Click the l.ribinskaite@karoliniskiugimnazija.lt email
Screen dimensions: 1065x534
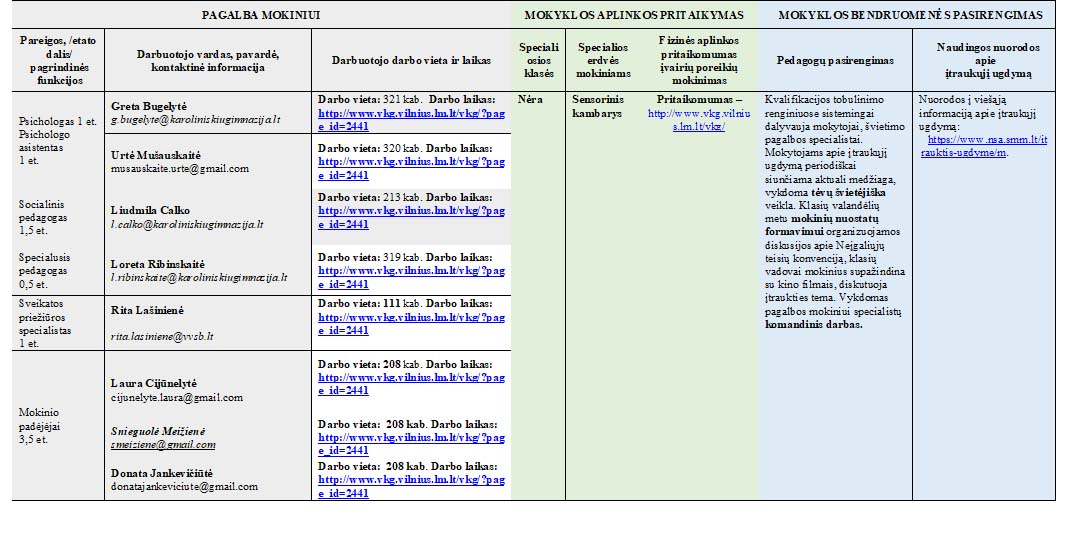point(198,277)
